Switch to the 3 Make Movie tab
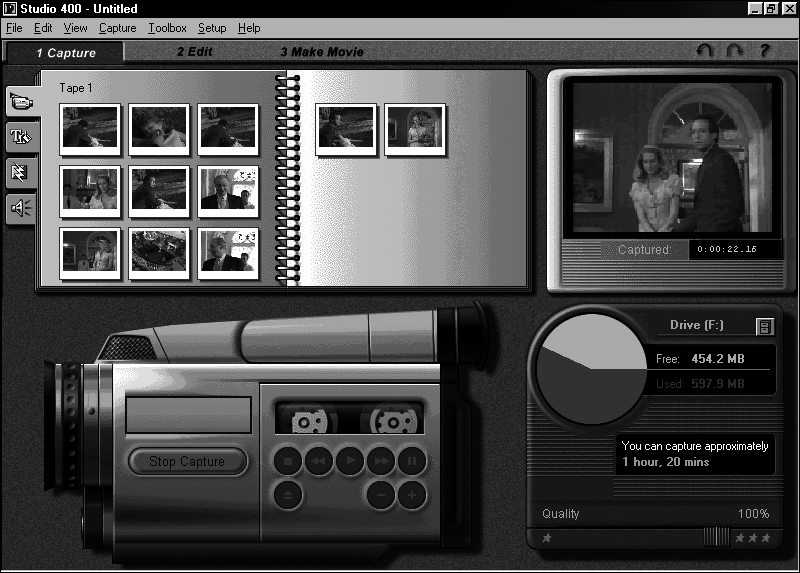Screen dimensions: 800x573 point(322,52)
